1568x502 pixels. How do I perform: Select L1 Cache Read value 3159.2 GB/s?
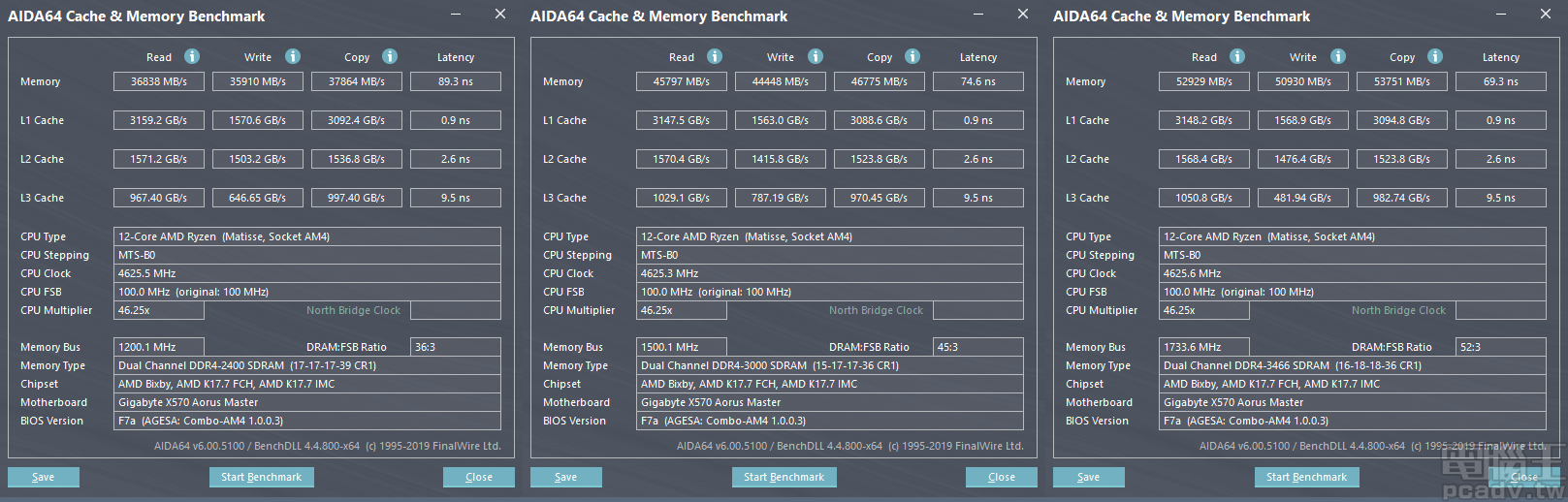coord(159,120)
